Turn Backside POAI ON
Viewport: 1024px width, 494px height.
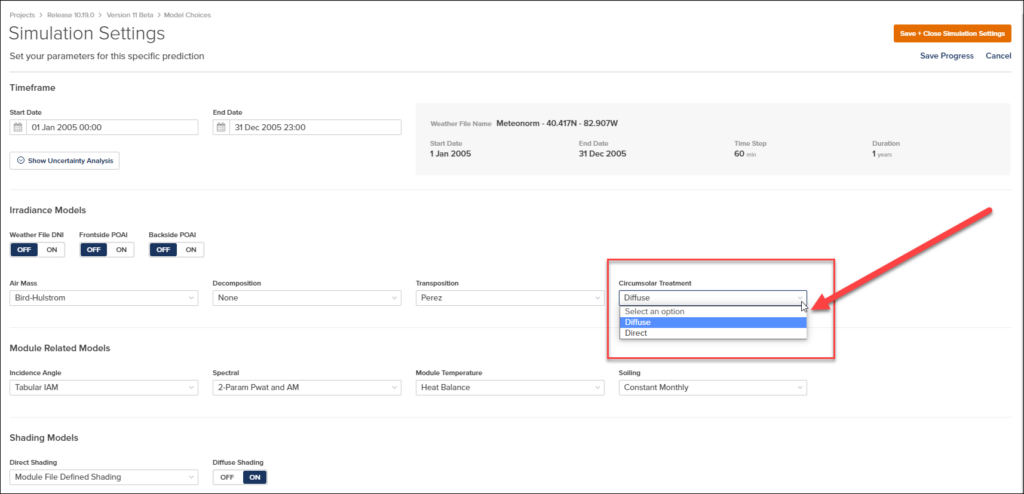tap(190, 250)
